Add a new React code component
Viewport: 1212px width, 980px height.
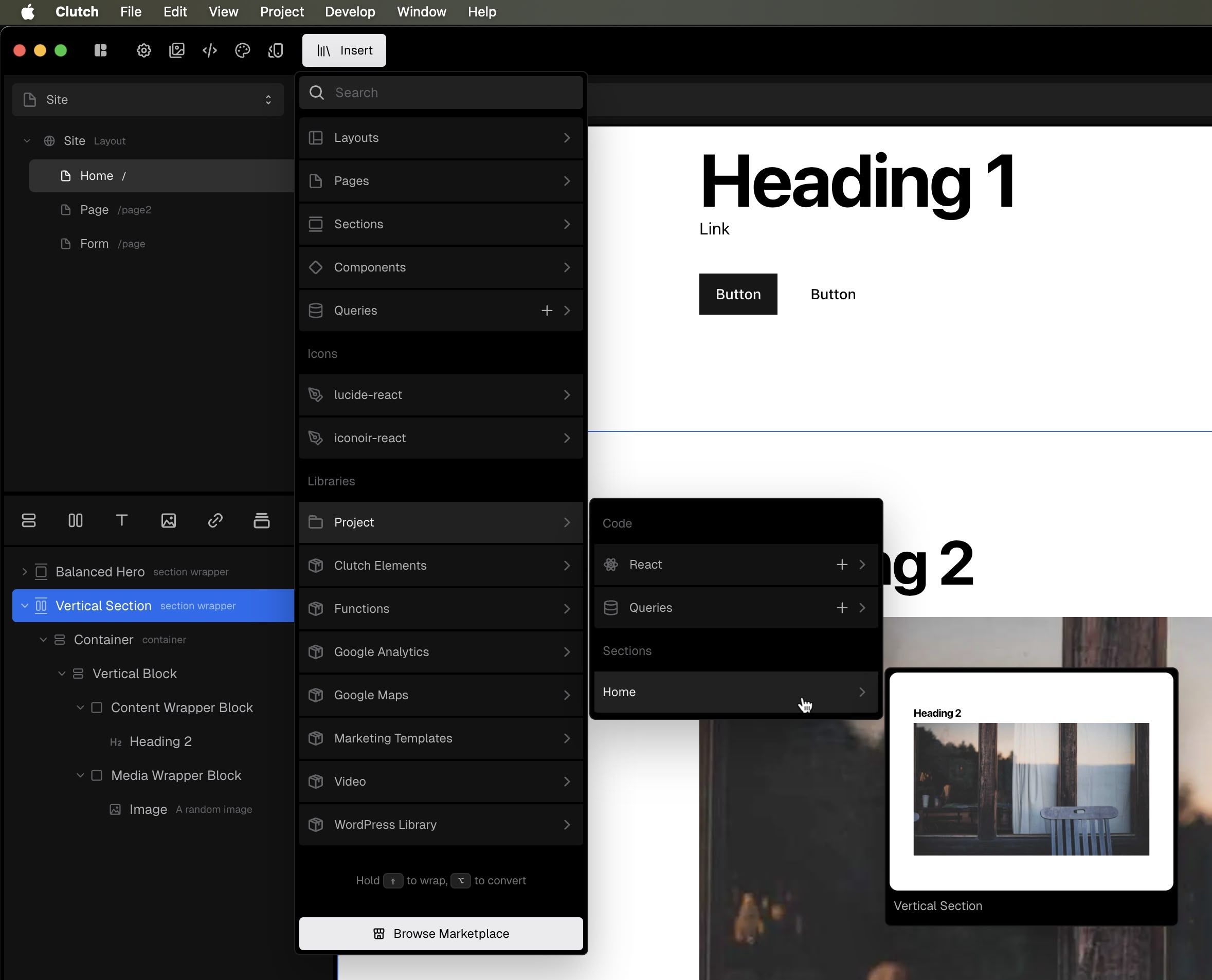coord(842,565)
